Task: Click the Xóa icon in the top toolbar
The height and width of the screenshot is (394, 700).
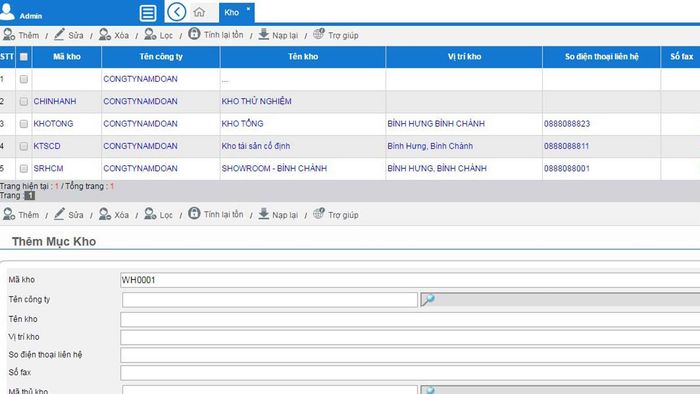Action: pos(104,34)
